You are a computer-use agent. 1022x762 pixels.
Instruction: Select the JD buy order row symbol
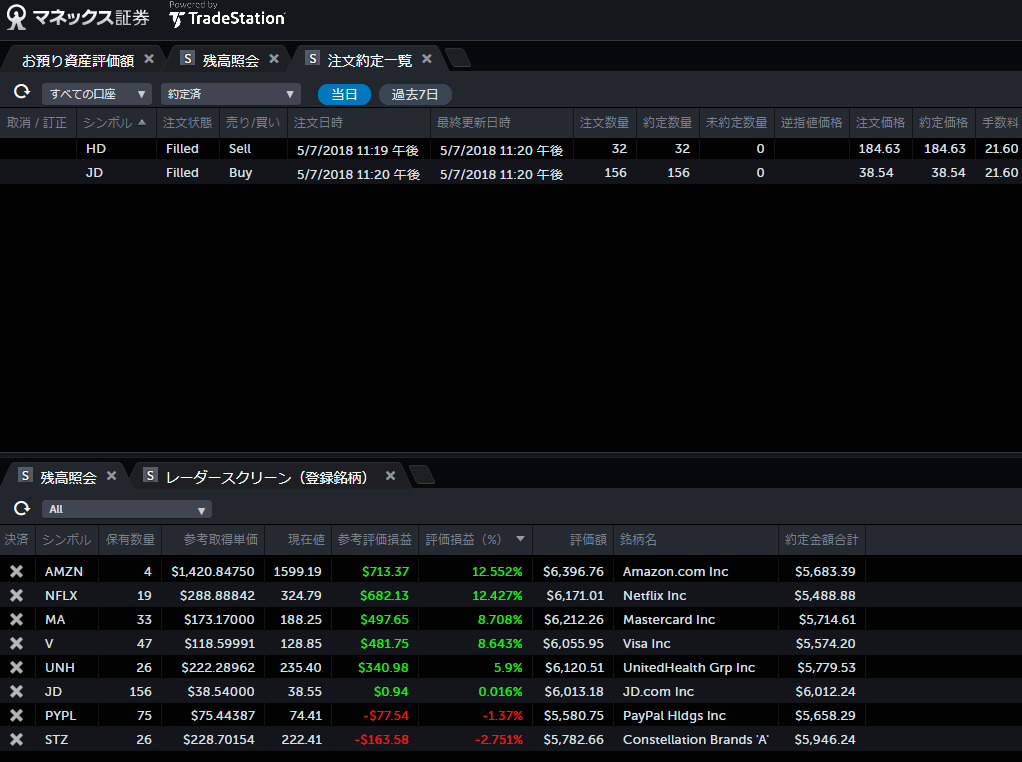pyautogui.click(x=95, y=173)
